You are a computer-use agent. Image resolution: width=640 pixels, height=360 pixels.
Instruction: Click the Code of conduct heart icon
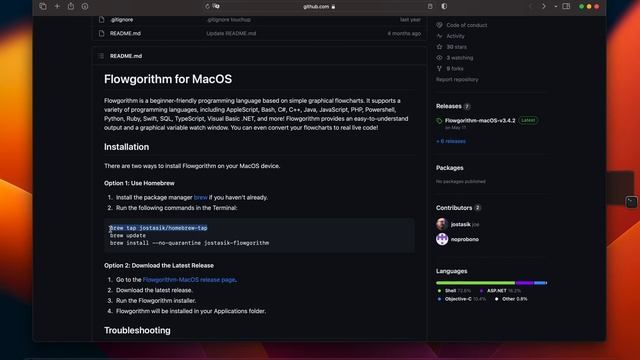(x=440, y=25)
